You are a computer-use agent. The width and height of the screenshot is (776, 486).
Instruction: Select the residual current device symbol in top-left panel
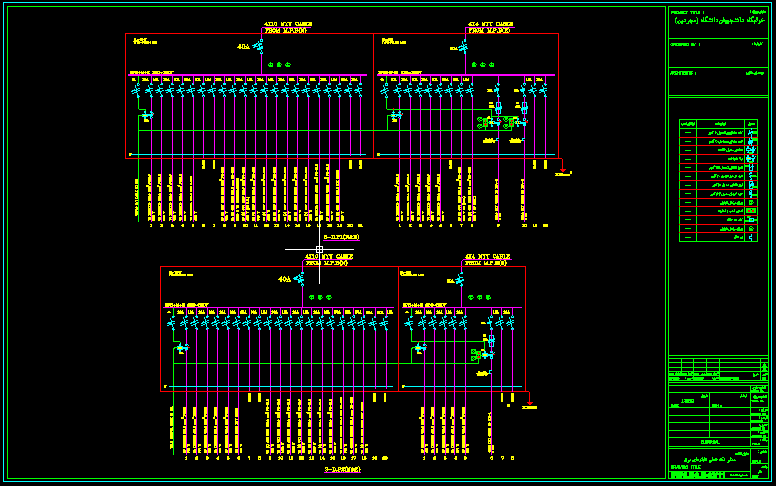coord(147,115)
